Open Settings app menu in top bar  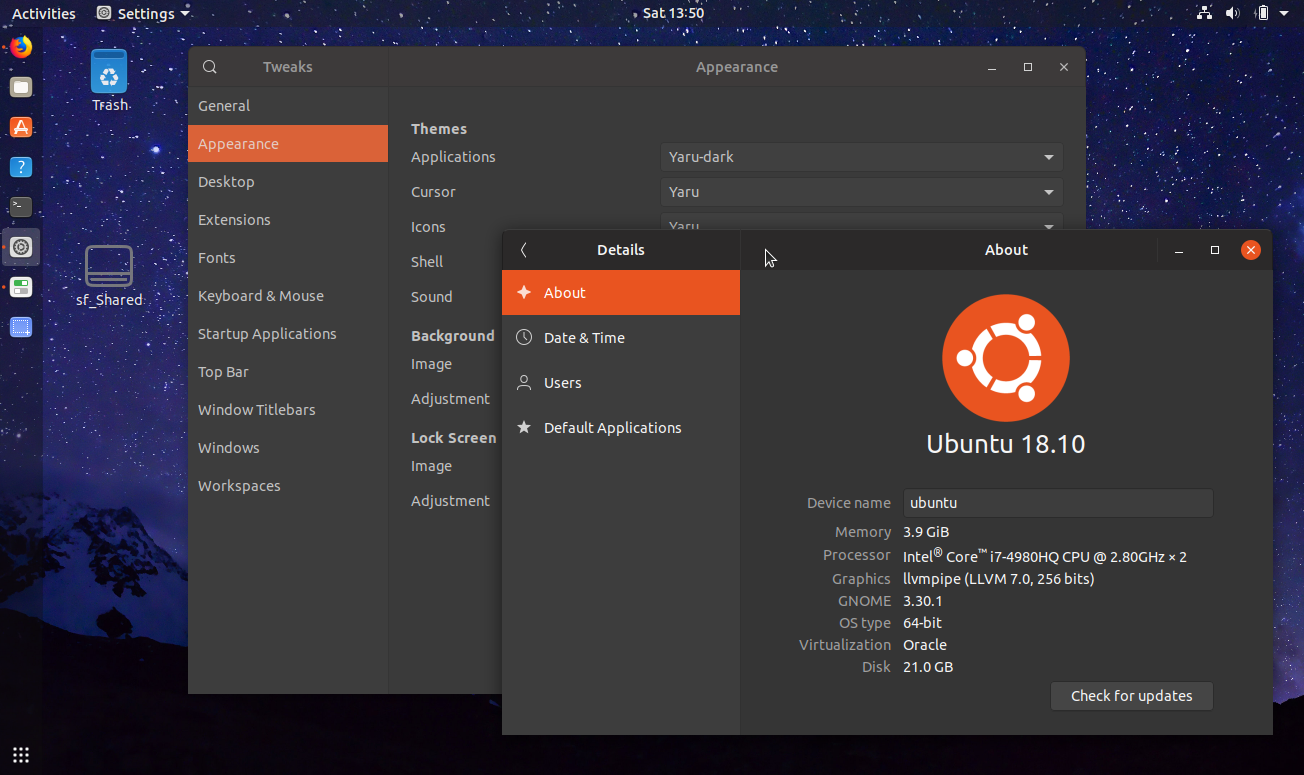[144, 13]
